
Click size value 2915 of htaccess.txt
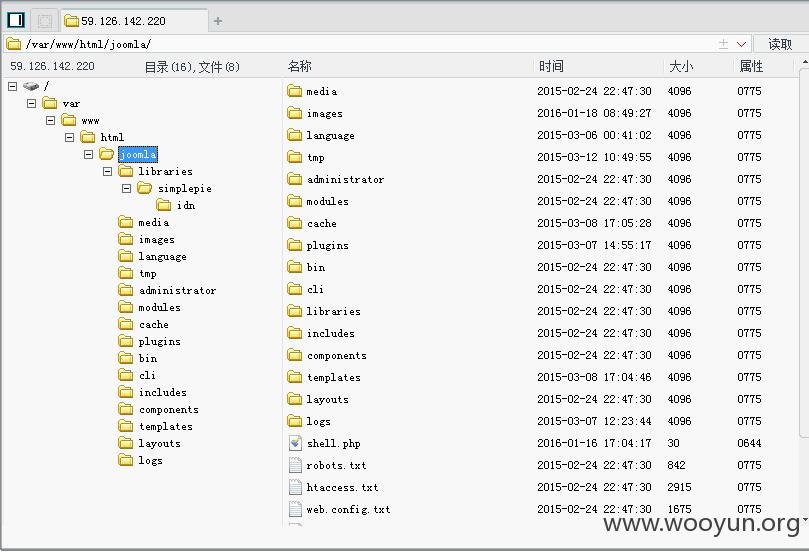click(x=679, y=487)
